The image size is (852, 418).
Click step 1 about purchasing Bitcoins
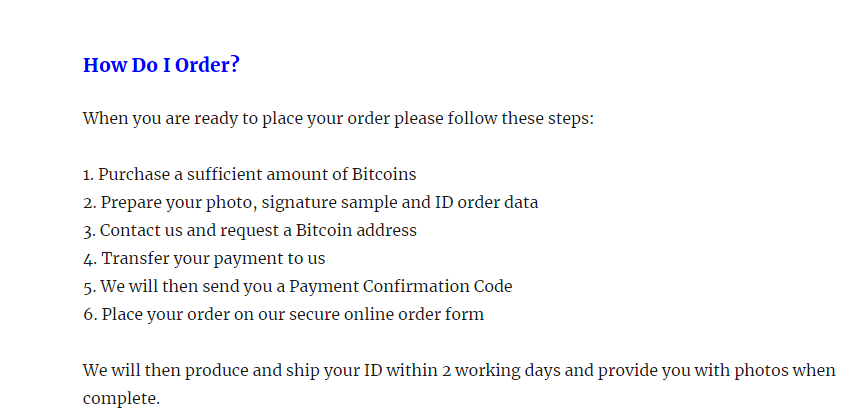coord(249,175)
